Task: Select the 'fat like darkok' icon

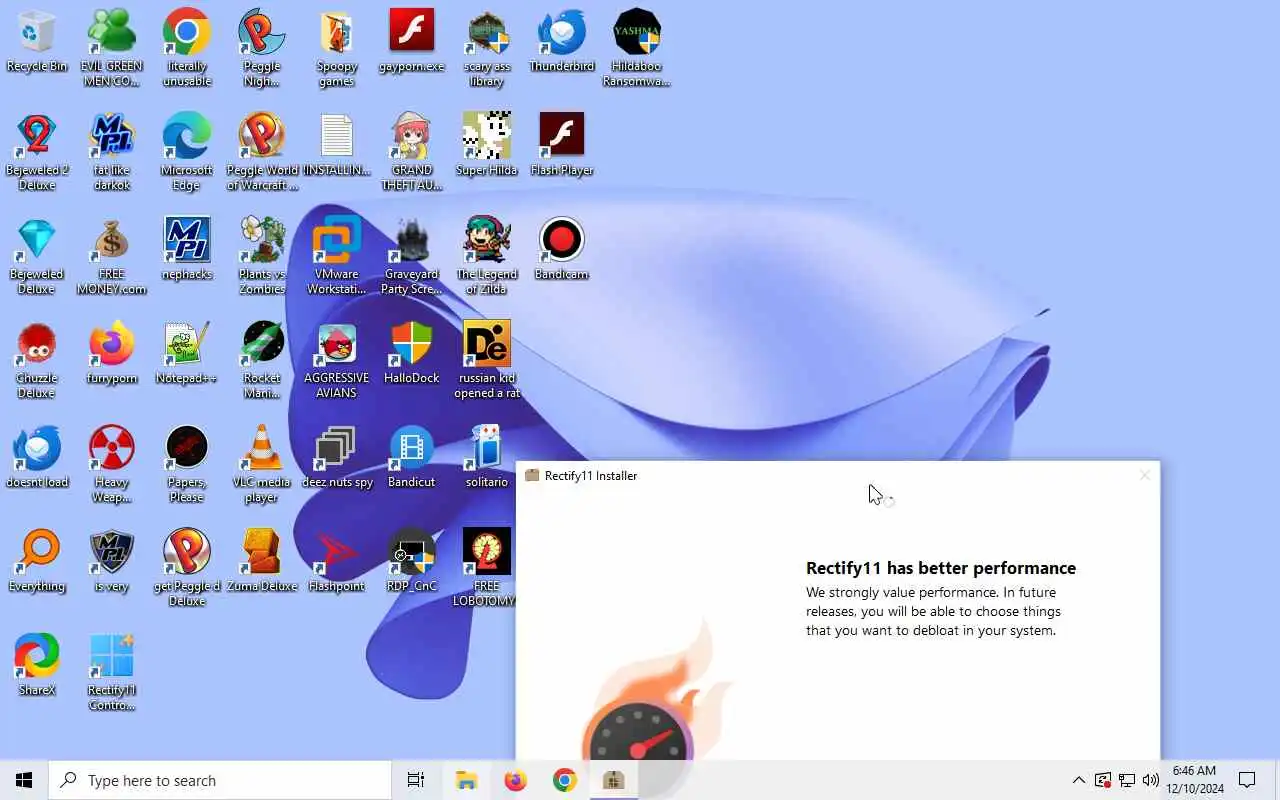Action: coord(112,152)
